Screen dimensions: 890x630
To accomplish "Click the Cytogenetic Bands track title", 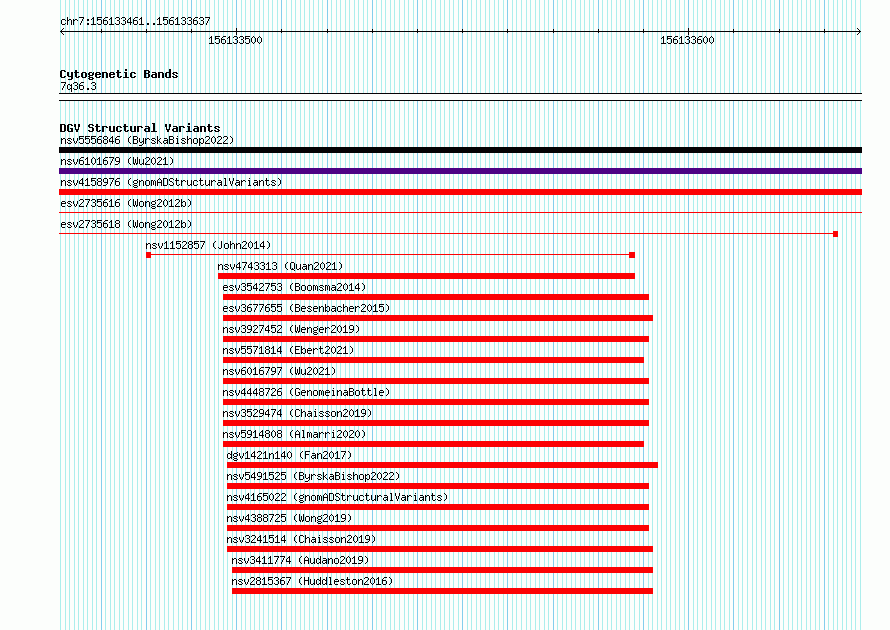I will coord(119,74).
